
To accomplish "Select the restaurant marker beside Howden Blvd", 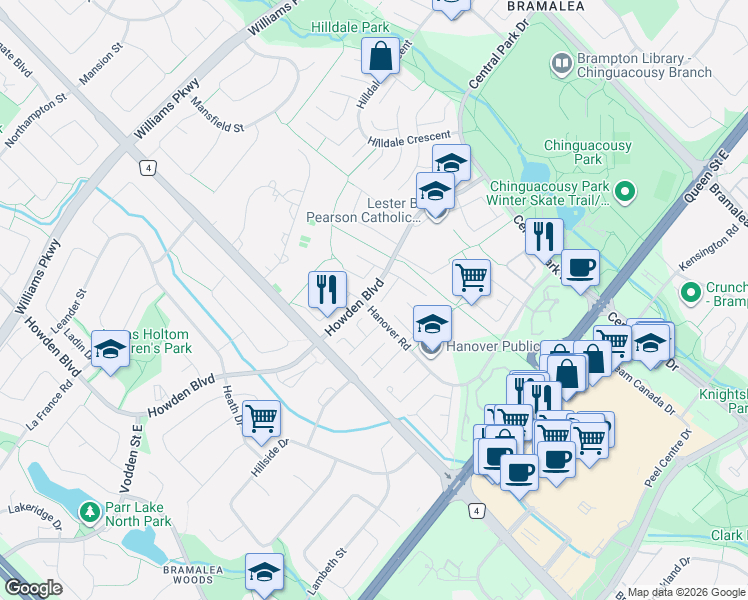I will point(327,290).
